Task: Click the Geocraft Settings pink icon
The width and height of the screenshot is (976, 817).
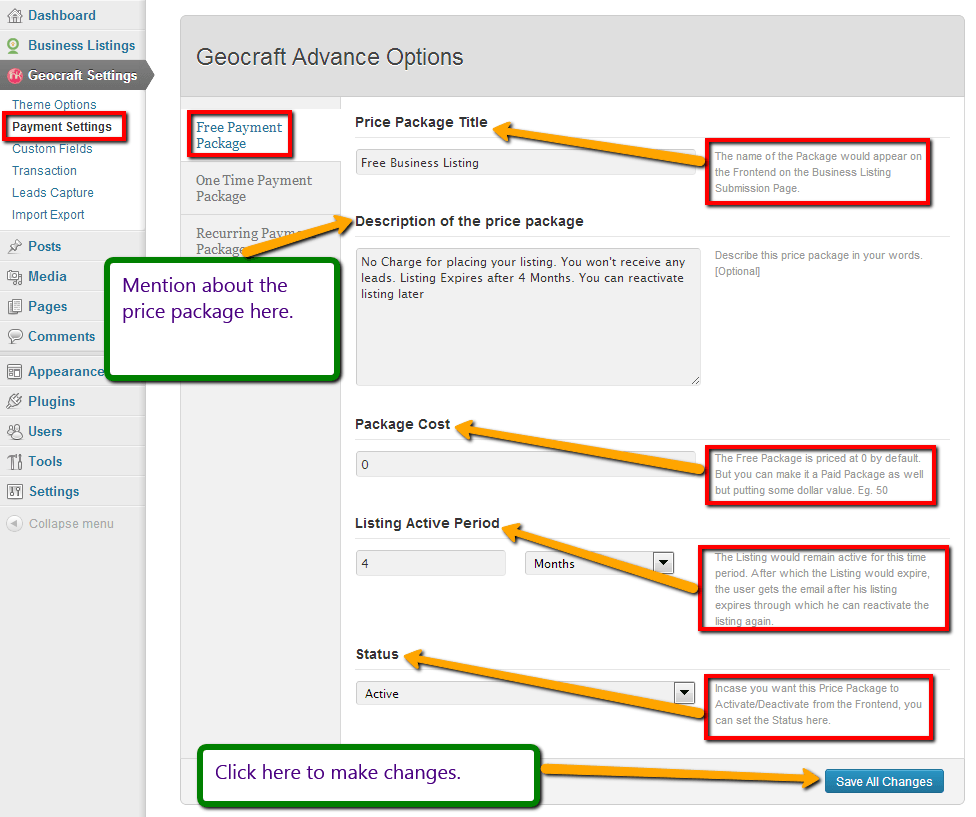Action: pos(14,75)
